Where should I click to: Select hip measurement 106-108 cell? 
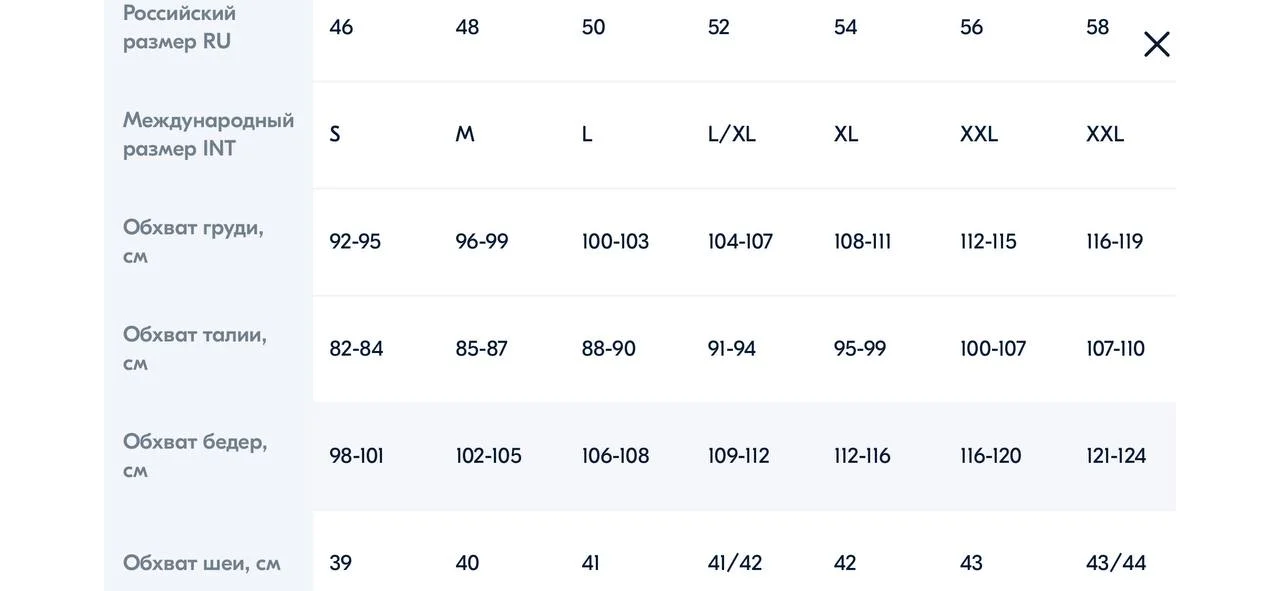click(x=615, y=456)
